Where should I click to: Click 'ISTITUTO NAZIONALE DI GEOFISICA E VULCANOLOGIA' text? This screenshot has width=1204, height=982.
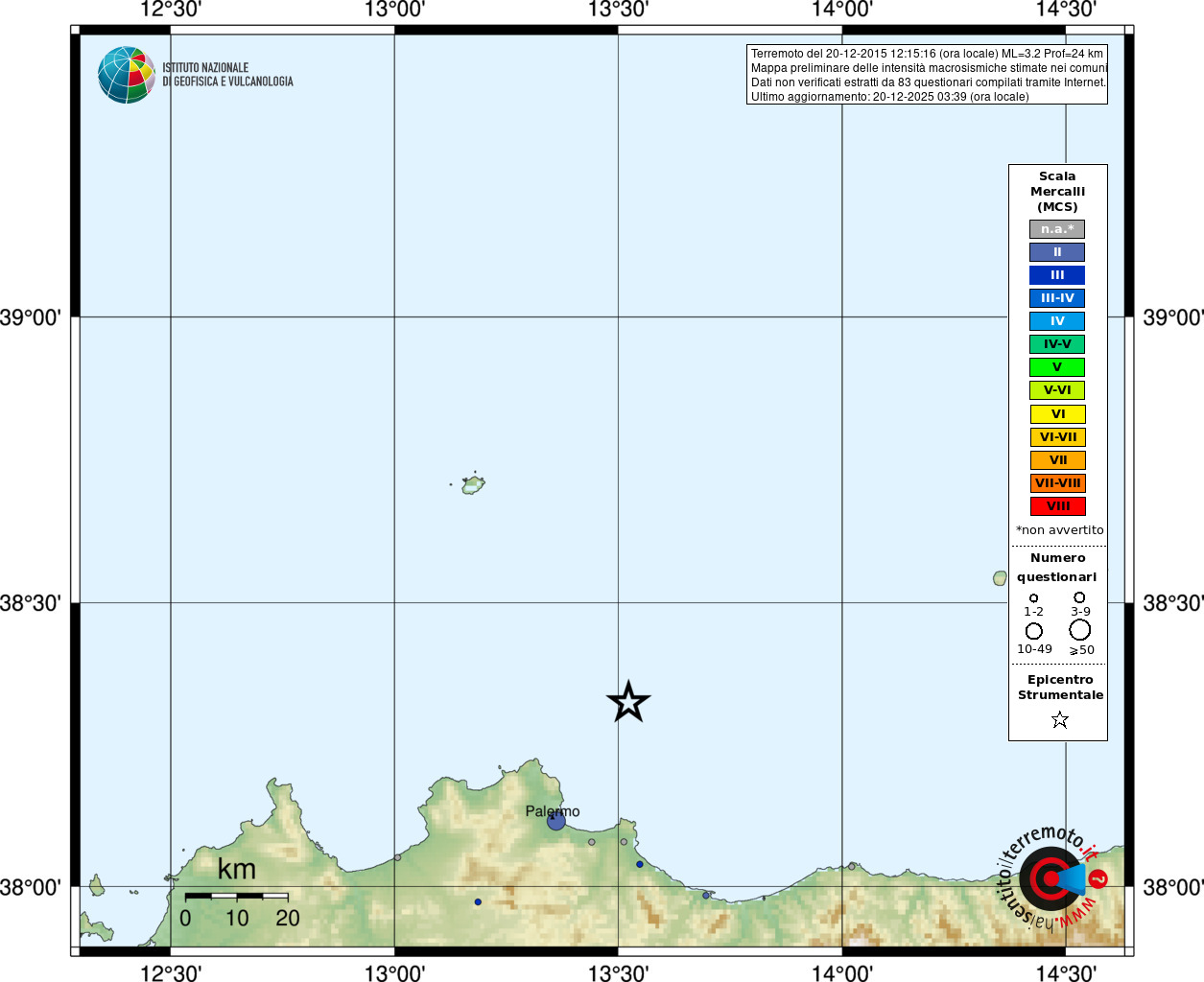click(227, 75)
